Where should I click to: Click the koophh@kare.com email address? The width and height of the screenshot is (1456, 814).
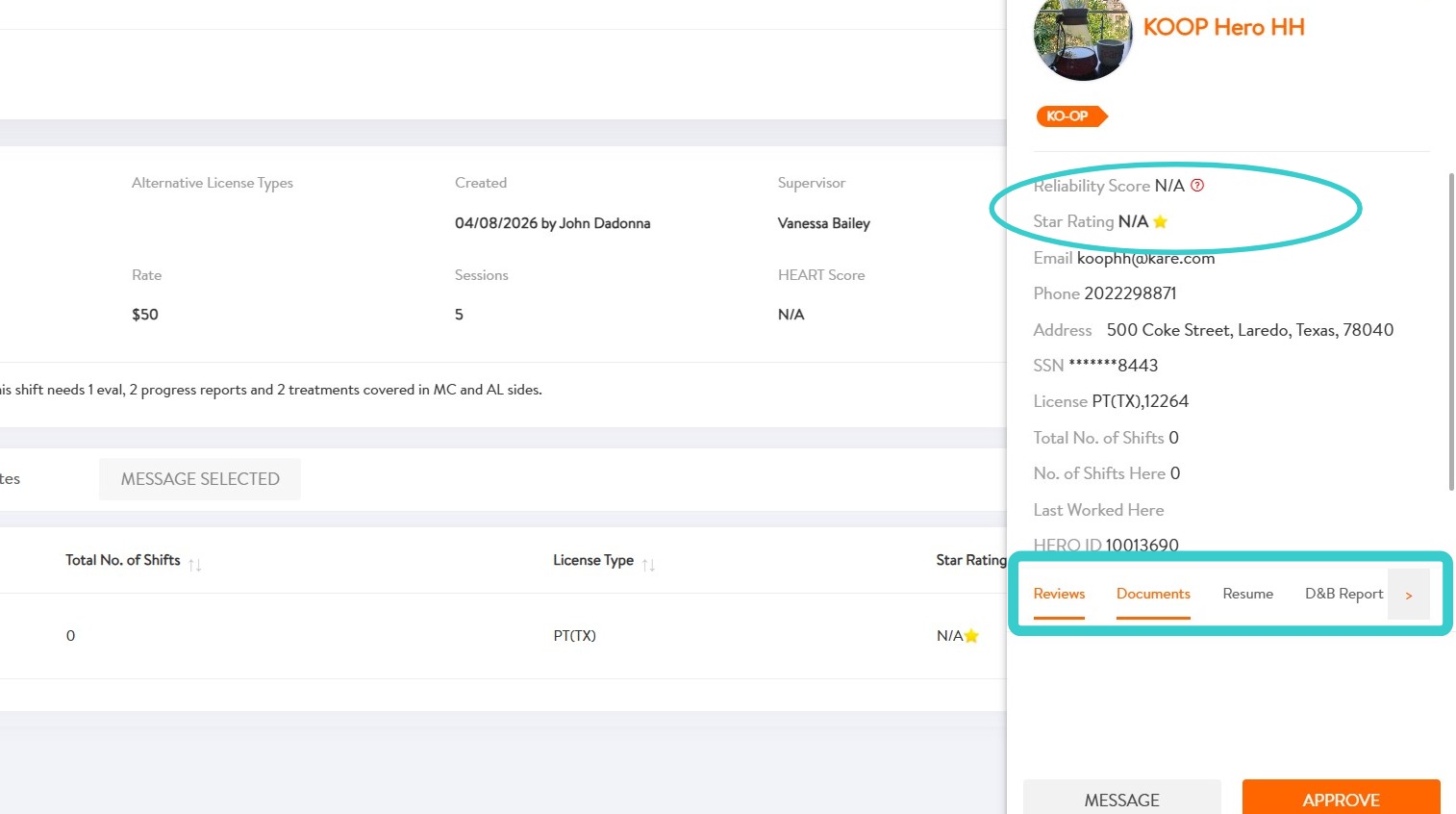(1145, 258)
